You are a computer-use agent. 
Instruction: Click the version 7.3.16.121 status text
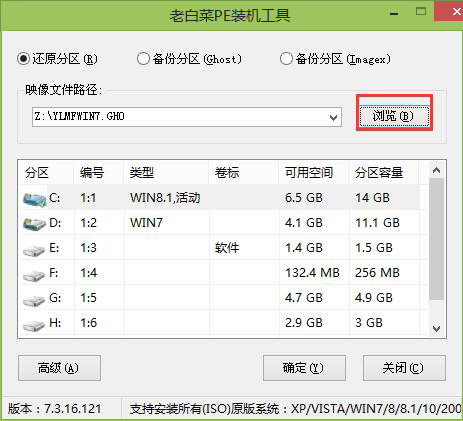[x=54, y=409]
